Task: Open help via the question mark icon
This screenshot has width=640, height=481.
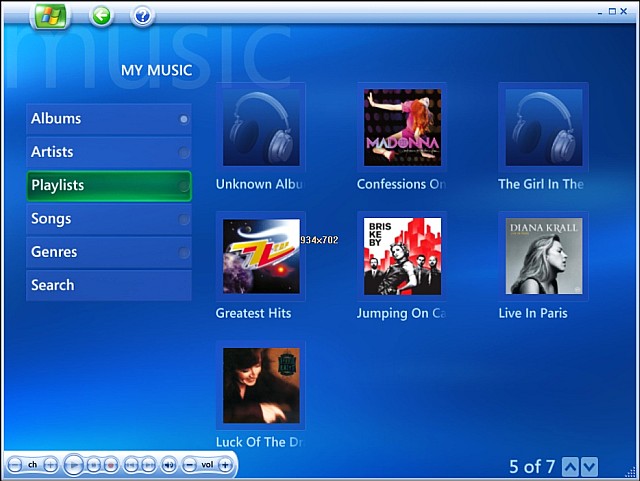Action: pos(142,16)
